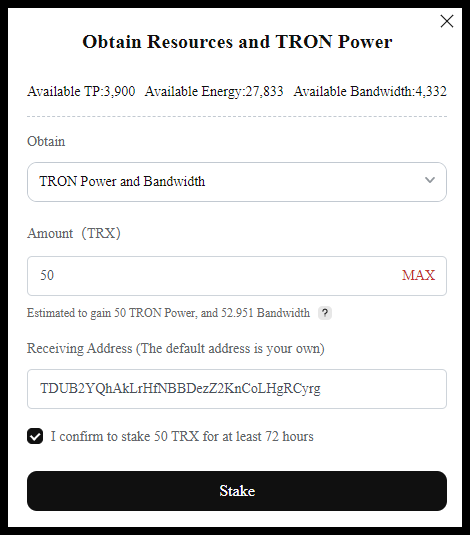The width and height of the screenshot is (471, 535).
Task: Click the dashed divider under Available resources
Action: pos(237,116)
